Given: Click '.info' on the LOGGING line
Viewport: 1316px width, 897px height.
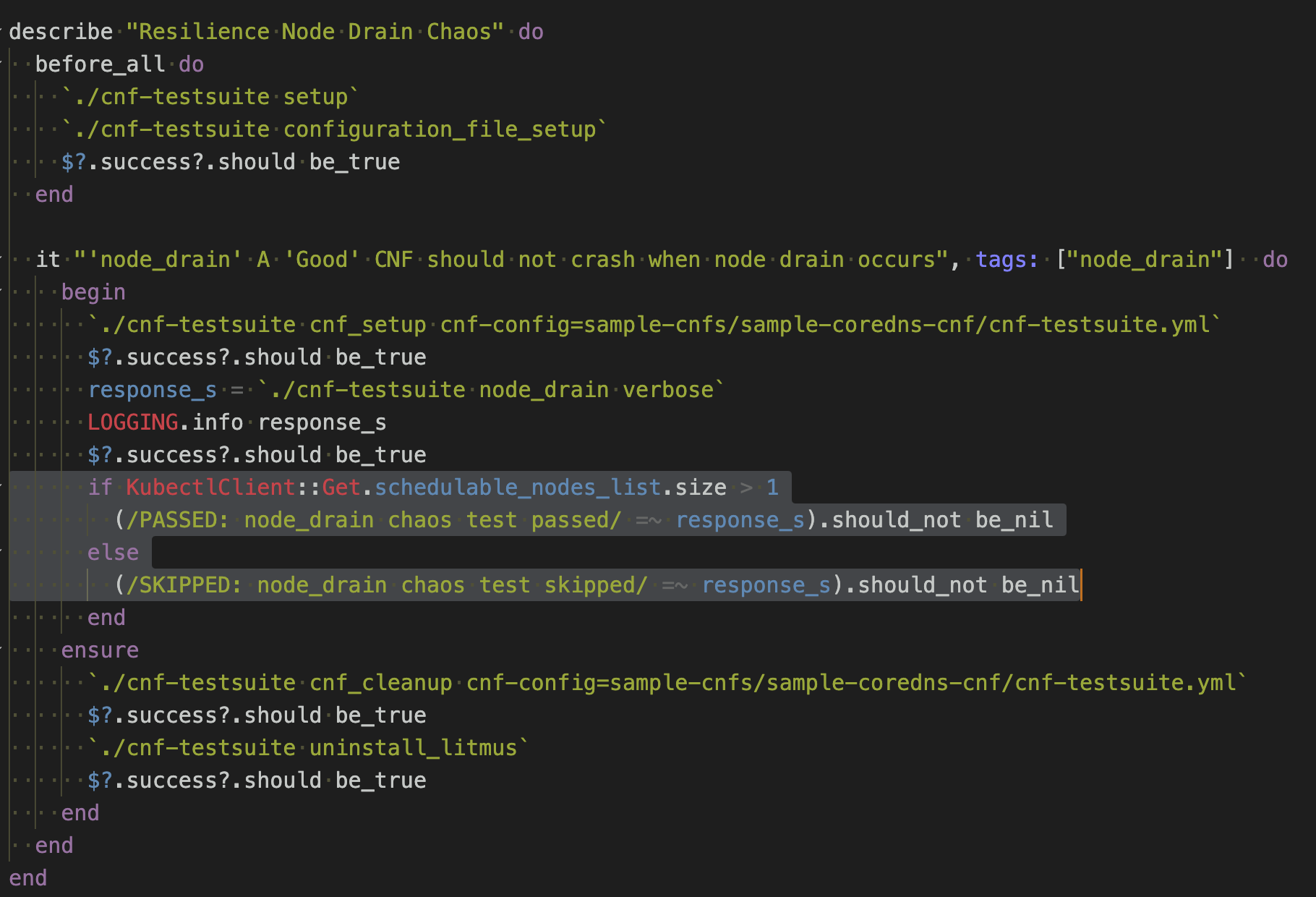Looking at the screenshot, I should [211, 422].
